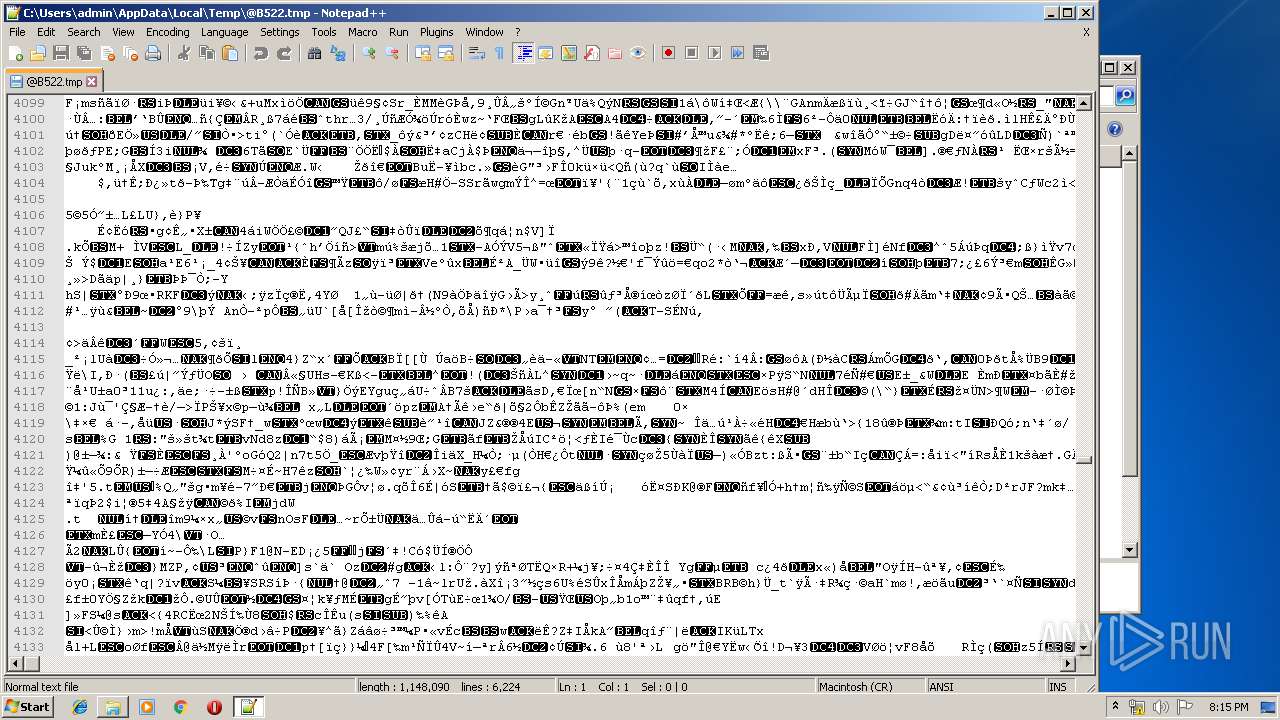Click the editor vertical scrollbar down arrow
1280x720 pixels.
click(1085, 646)
